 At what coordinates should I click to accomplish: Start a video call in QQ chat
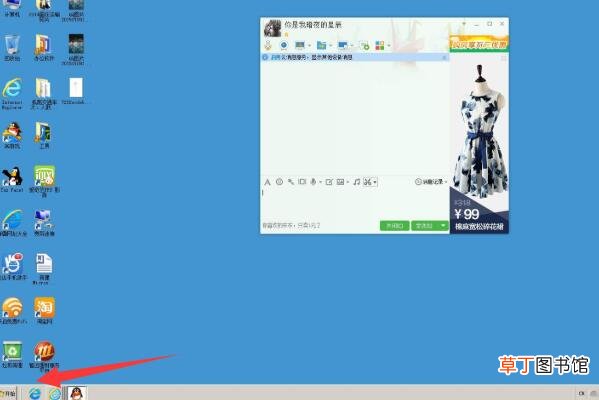(x=300, y=45)
